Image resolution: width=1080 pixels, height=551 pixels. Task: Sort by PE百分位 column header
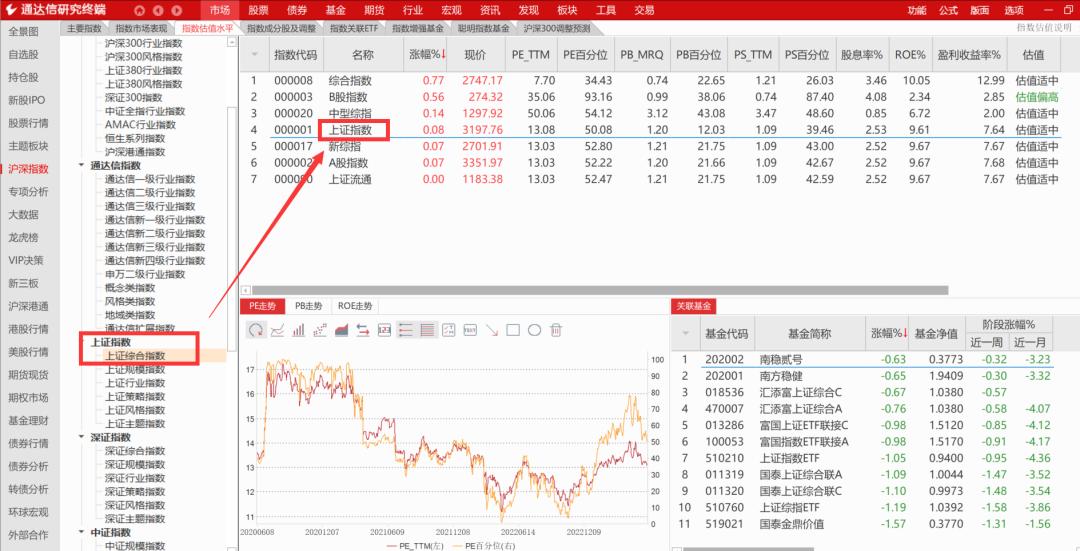click(585, 54)
